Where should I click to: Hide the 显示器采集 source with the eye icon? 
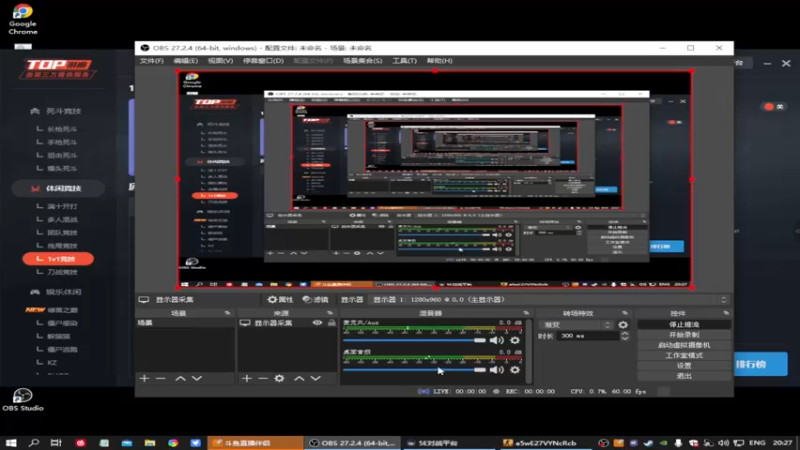[317, 323]
